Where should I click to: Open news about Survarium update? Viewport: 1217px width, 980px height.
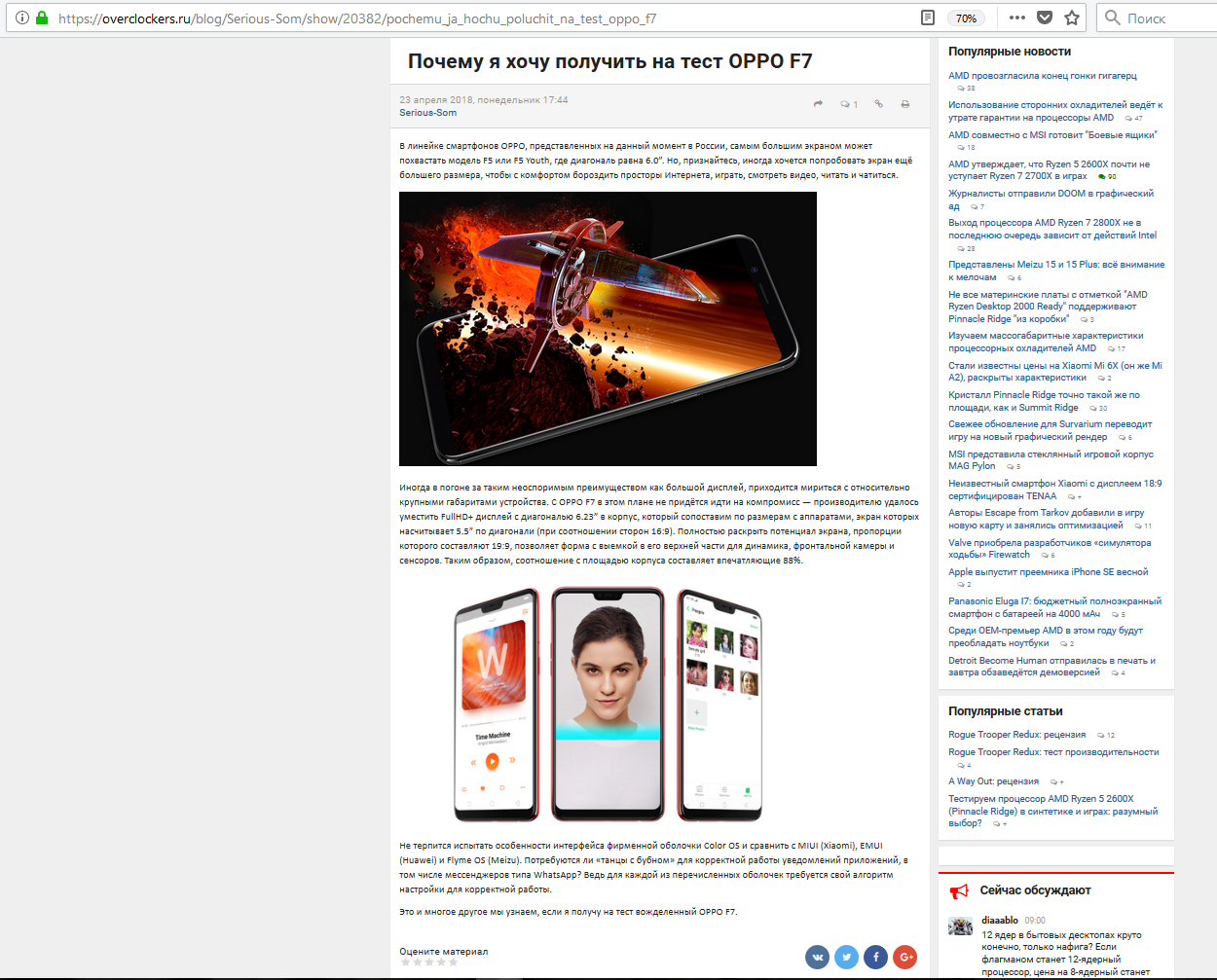point(1050,430)
